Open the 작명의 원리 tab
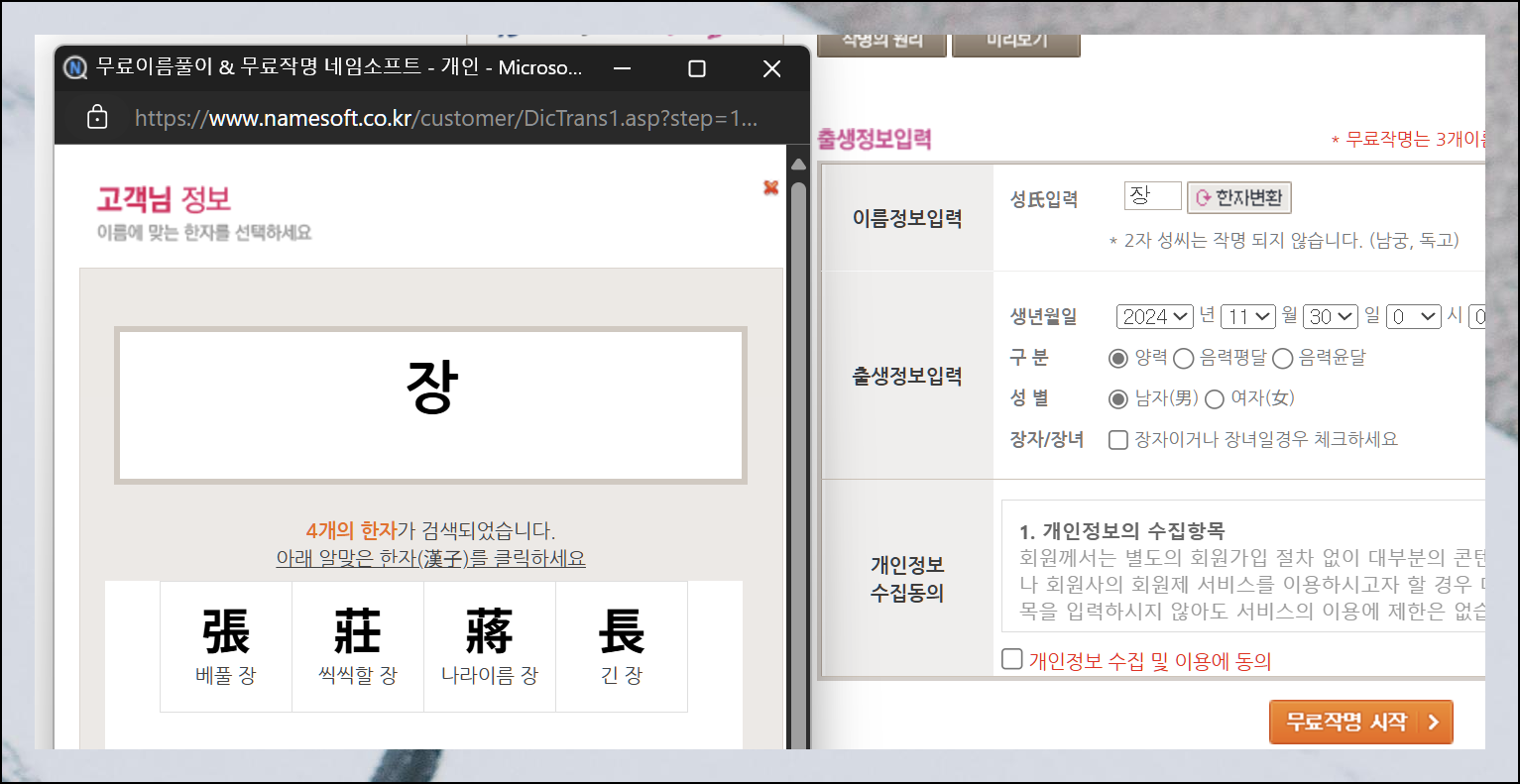 click(881, 44)
